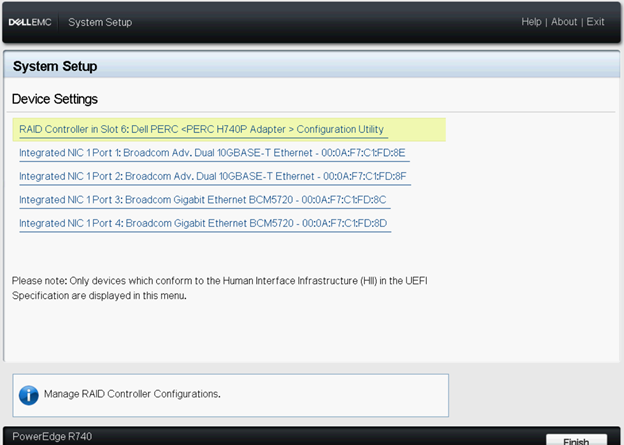Open the RAID Controller in Slot 6 configuration utility
This screenshot has width=624, height=445.
pyautogui.click(x=201, y=129)
